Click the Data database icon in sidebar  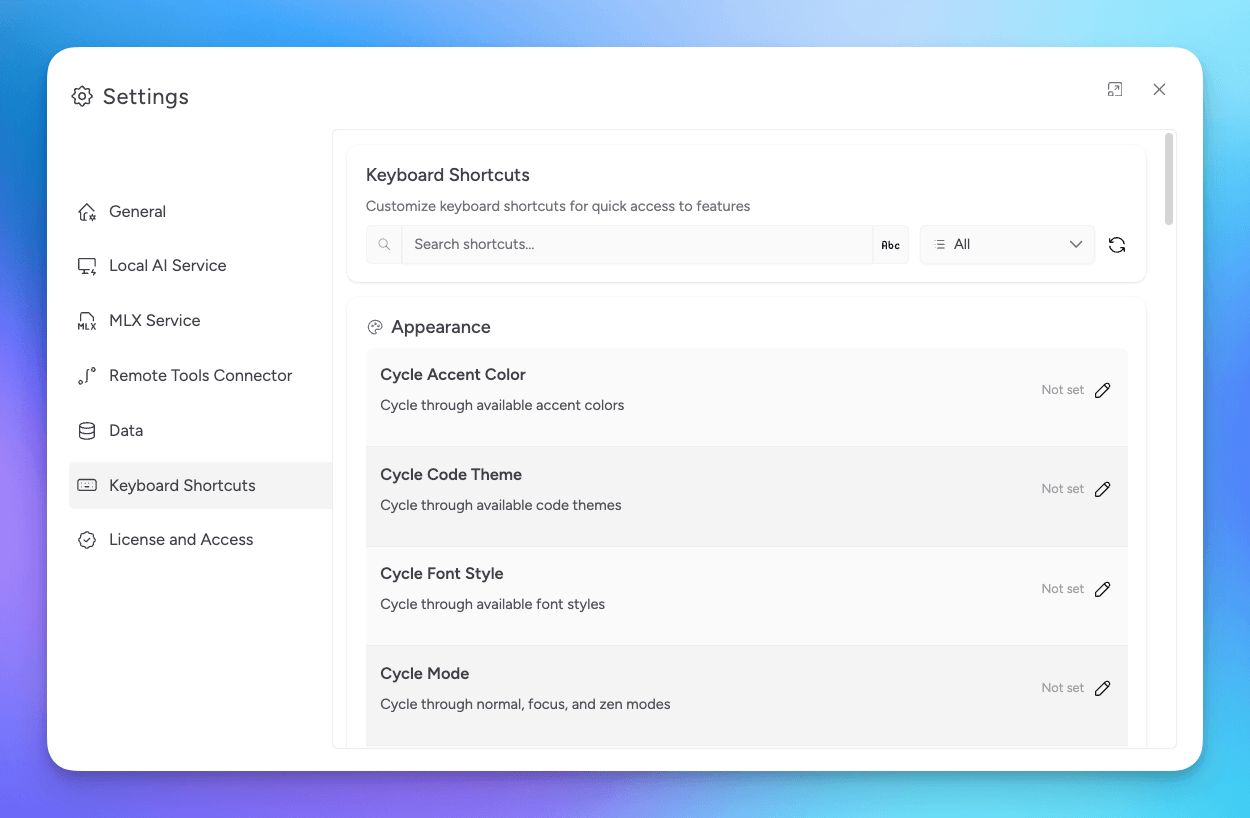click(87, 430)
